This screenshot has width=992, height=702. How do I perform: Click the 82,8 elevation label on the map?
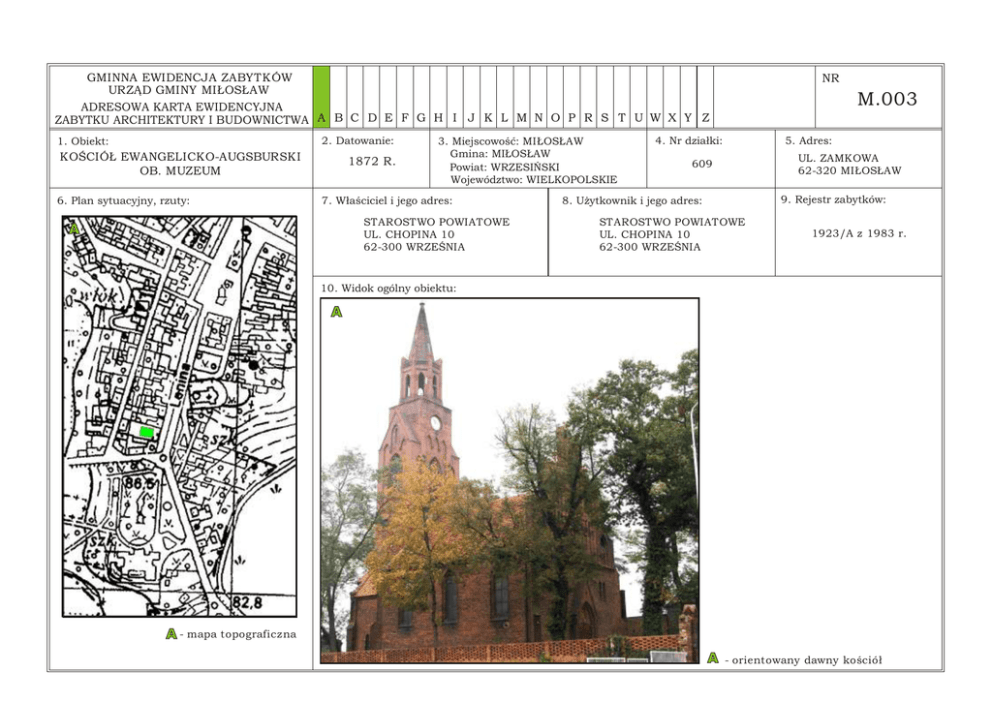click(247, 603)
